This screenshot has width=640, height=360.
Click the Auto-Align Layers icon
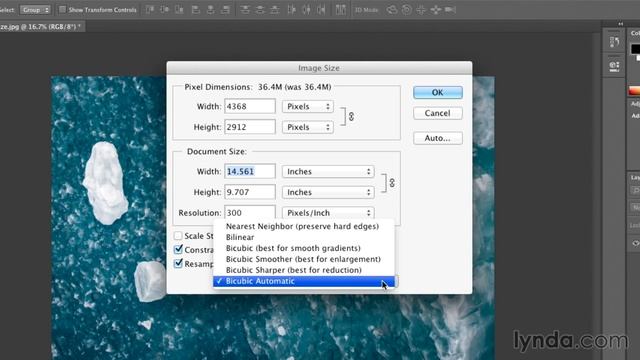click(x=340, y=9)
